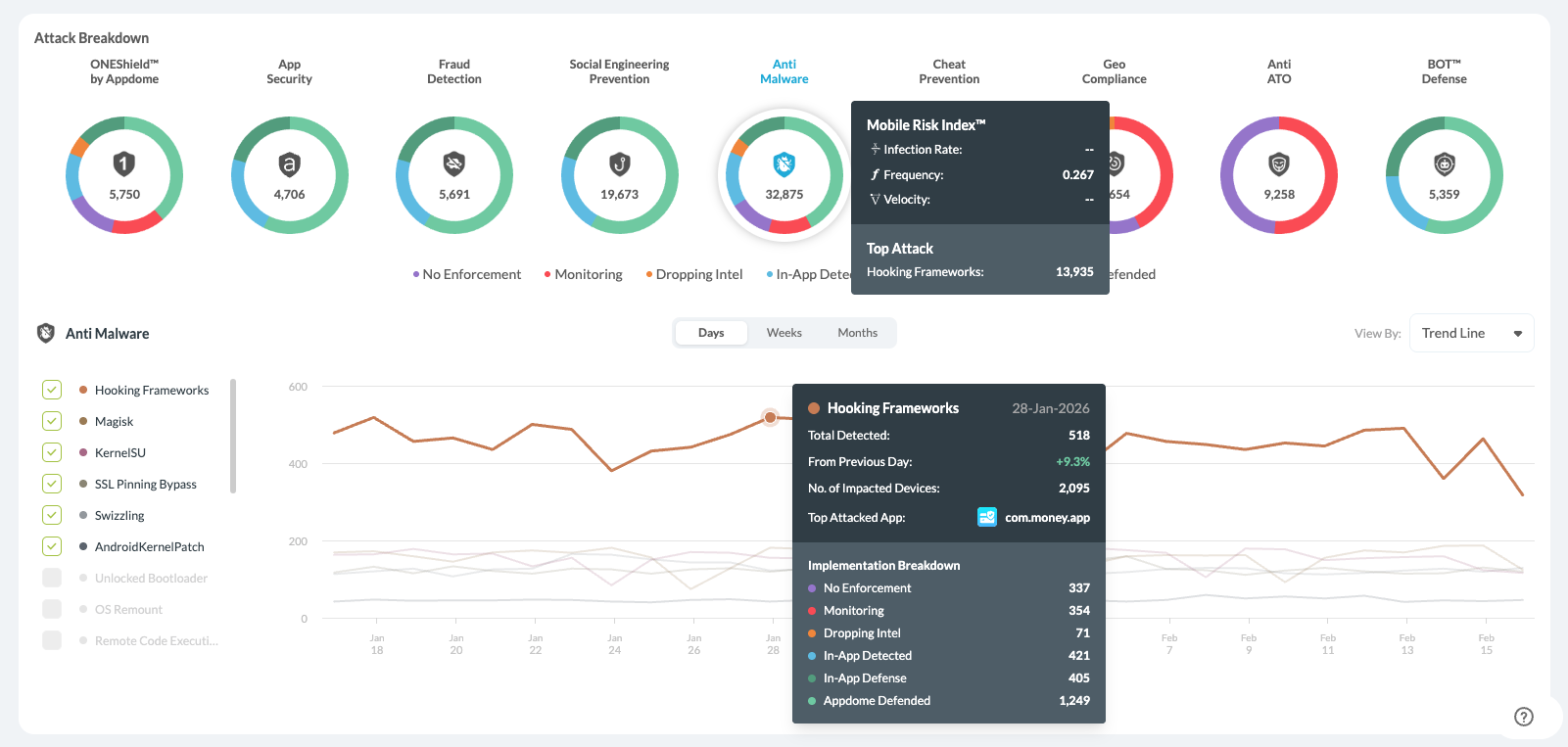
Task: Uncheck the Hooking Frameworks checkbox
Action: coord(52,390)
